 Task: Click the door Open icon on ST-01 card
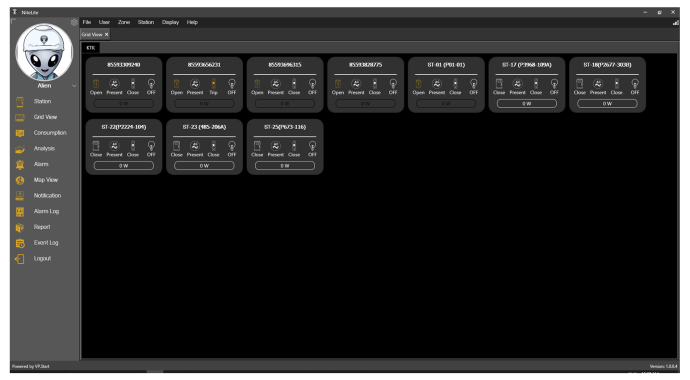[x=418, y=84]
